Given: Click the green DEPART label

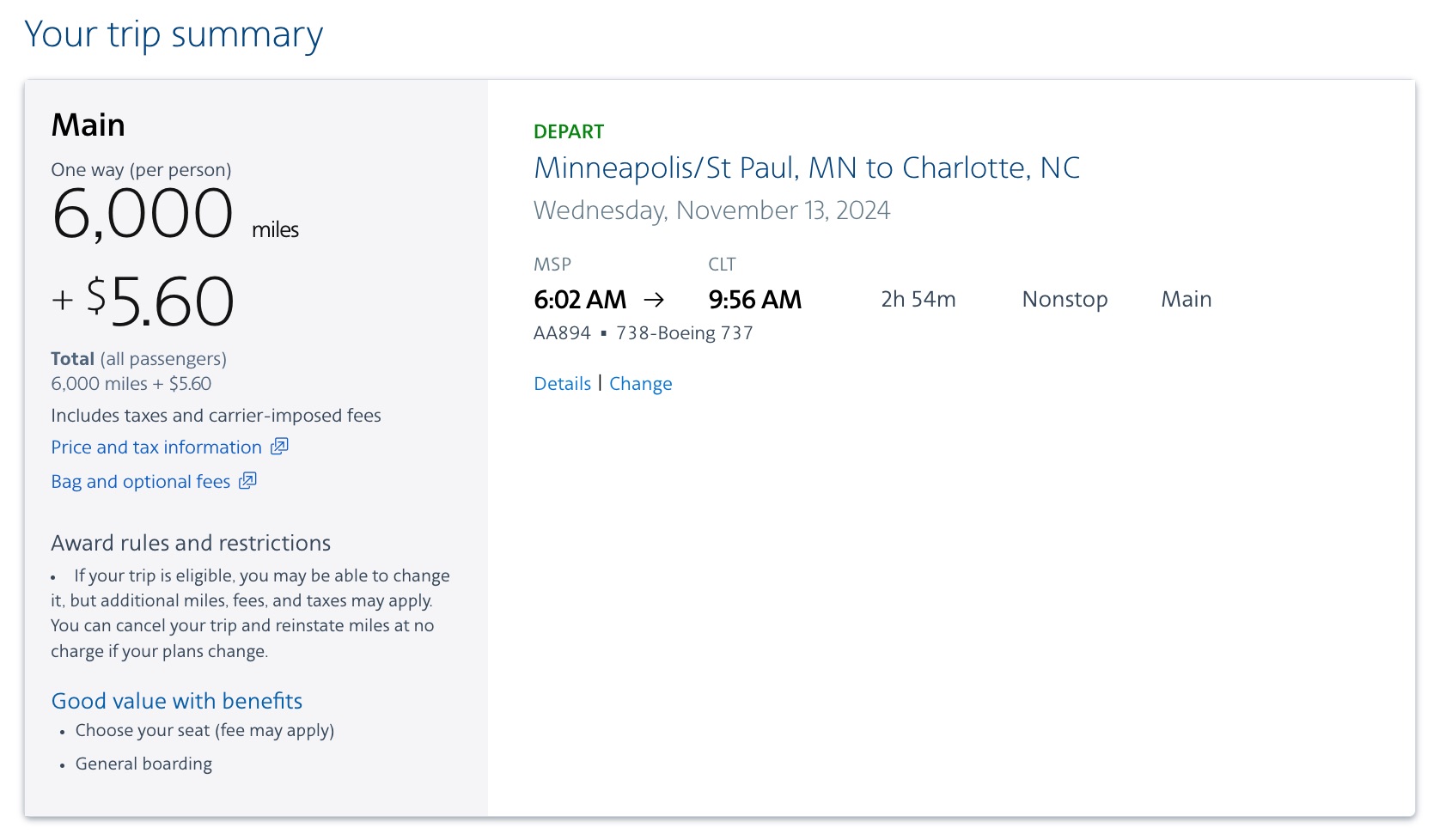Looking at the screenshot, I should coord(568,131).
